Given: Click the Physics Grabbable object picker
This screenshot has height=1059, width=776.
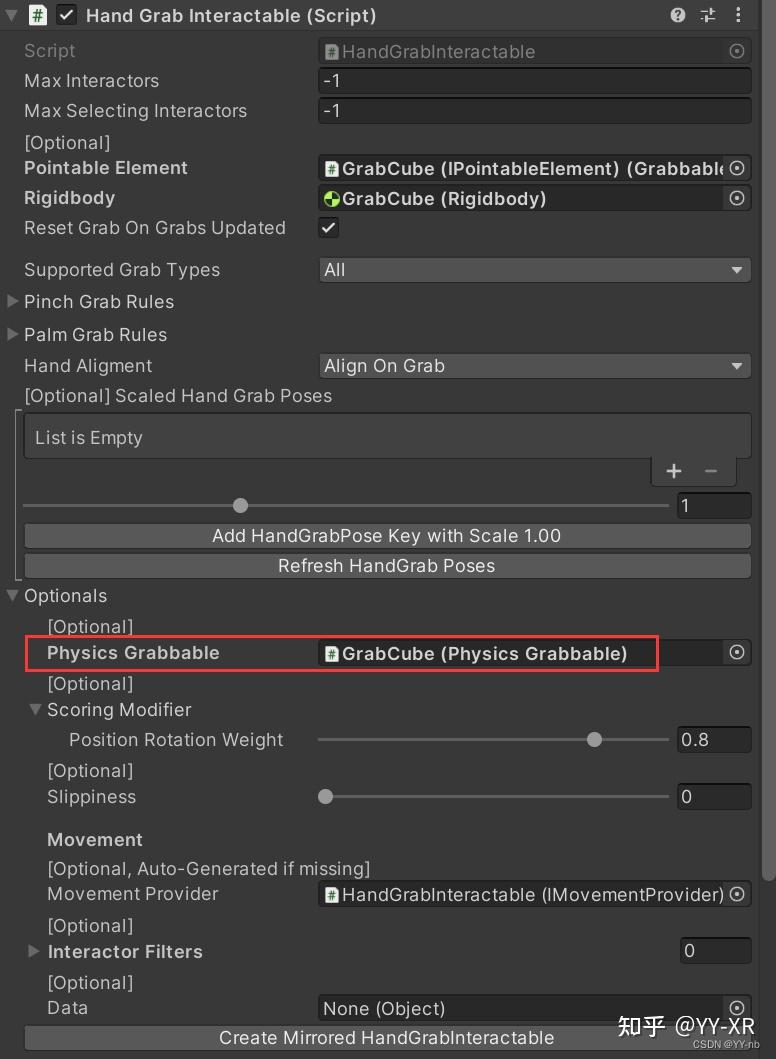Looking at the screenshot, I should (x=737, y=652).
